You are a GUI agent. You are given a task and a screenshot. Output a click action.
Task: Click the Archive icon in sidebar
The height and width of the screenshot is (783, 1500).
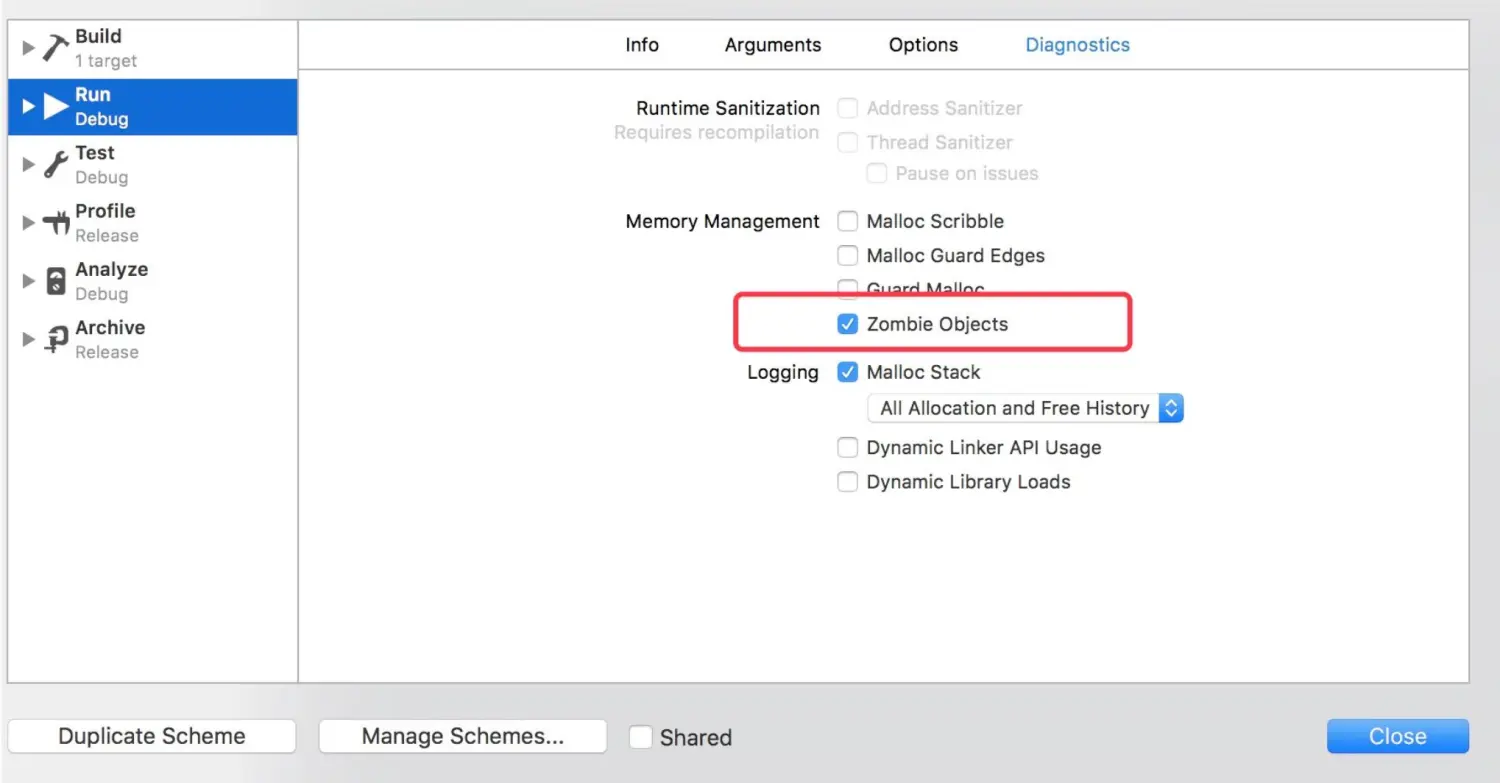tap(56, 340)
